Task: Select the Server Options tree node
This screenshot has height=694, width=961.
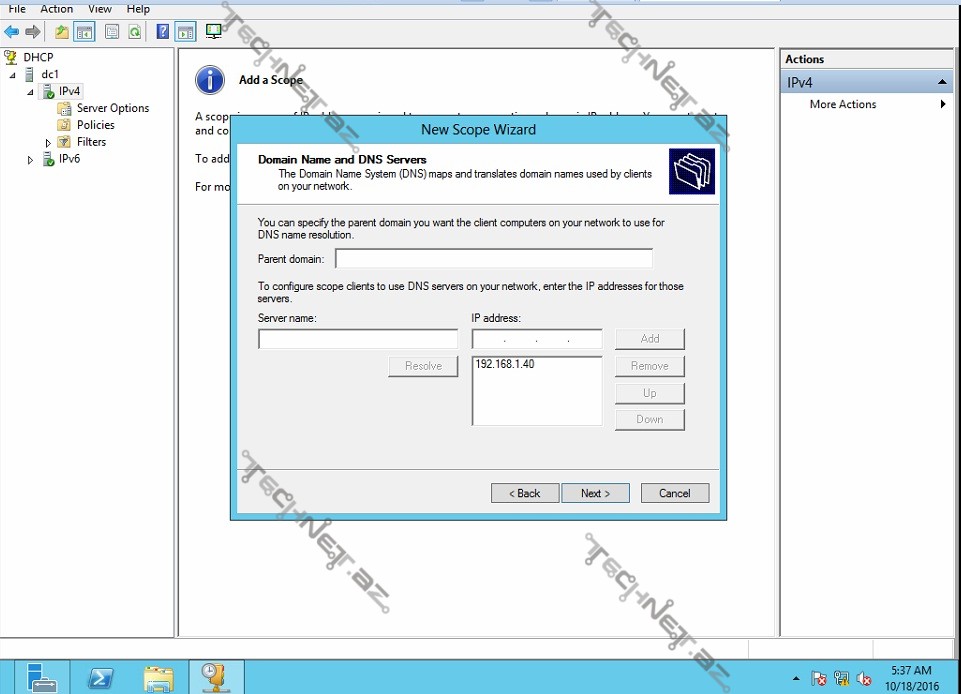Action: pos(112,108)
